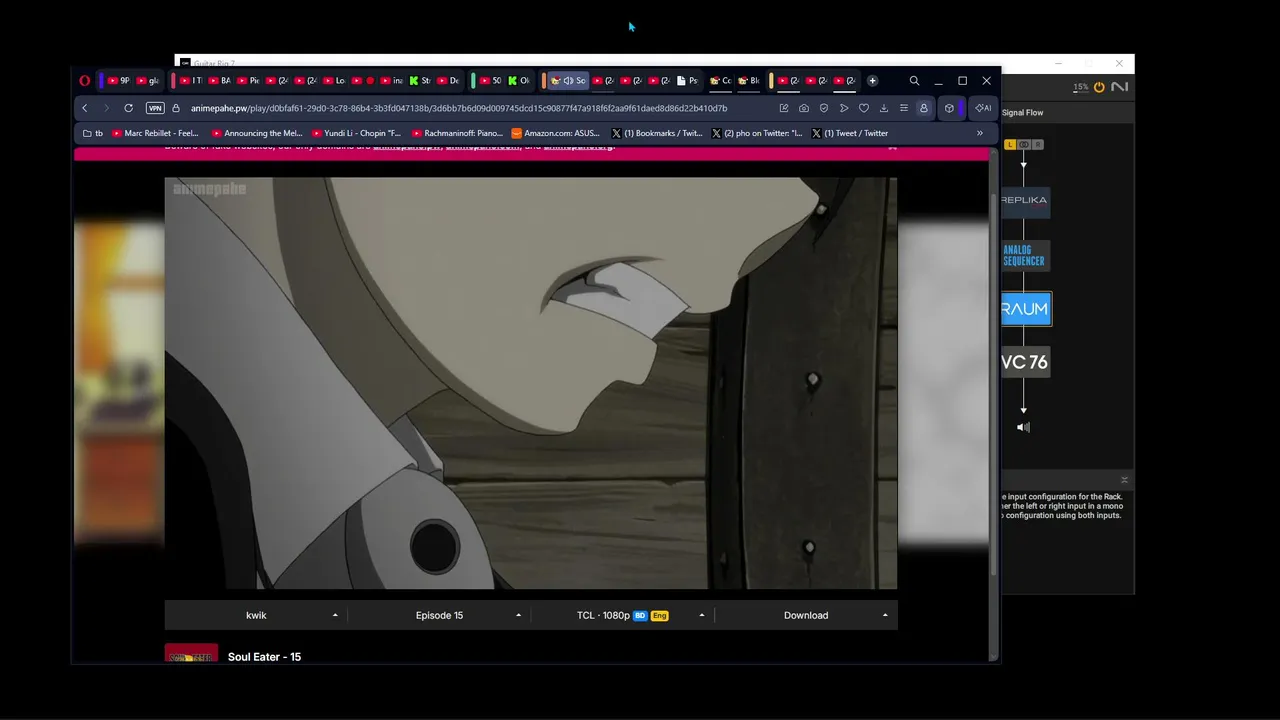Open the 'kwik' provider dropdown

tap(256, 616)
